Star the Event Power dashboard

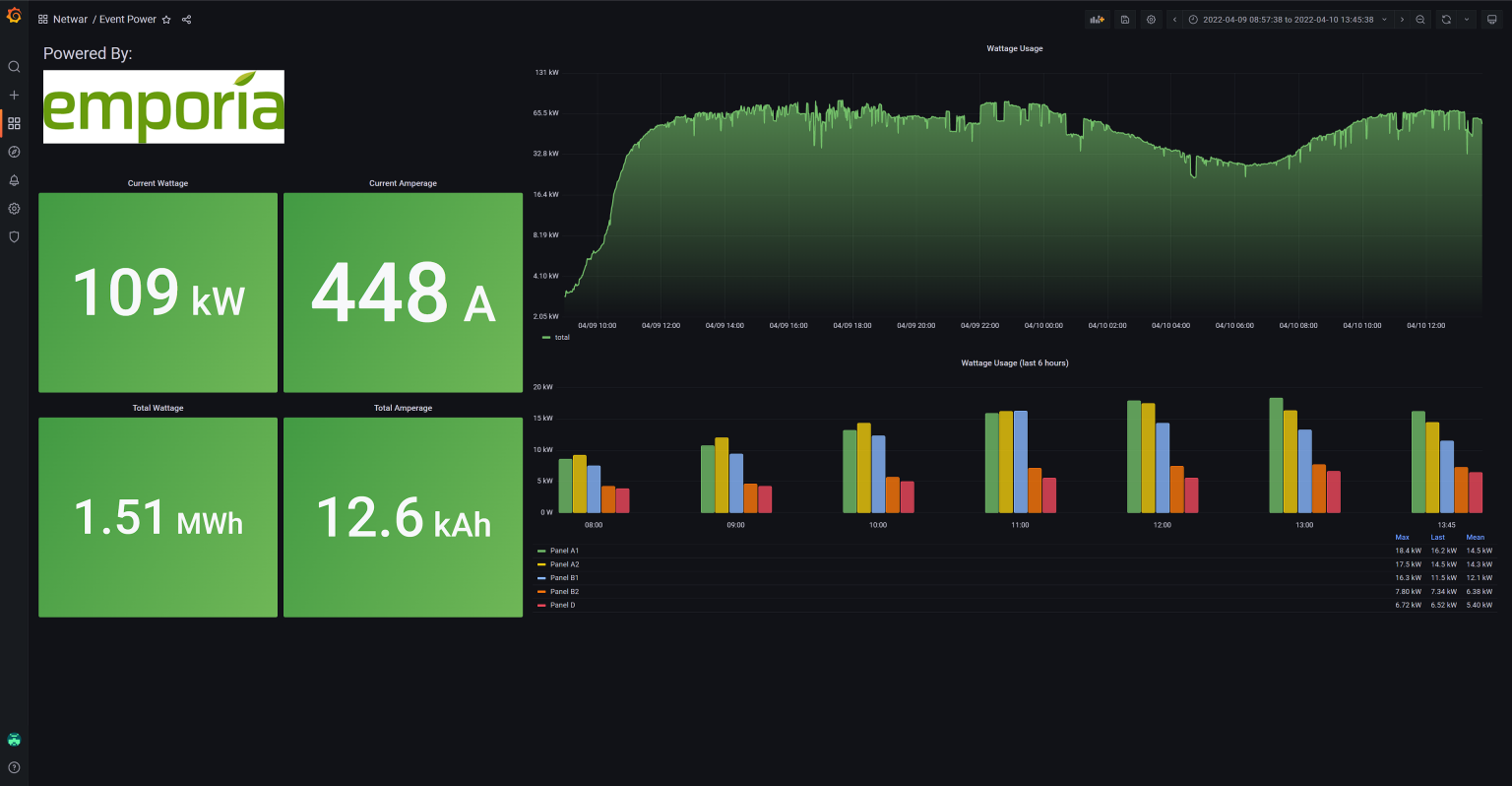[166, 20]
